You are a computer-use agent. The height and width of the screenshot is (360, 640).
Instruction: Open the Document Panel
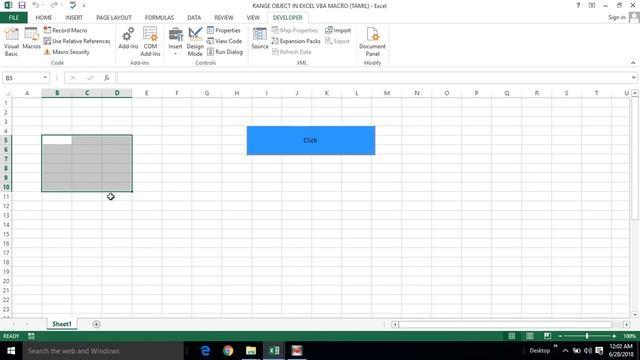pyautogui.click(x=372, y=42)
